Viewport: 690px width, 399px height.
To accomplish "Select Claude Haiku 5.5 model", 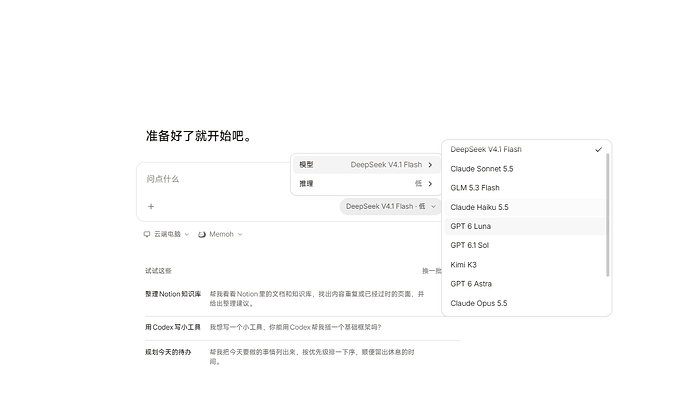I will (x=524, y=207).
